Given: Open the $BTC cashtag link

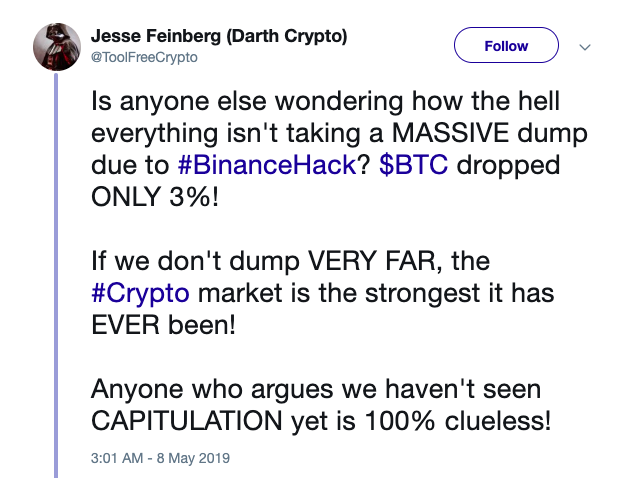Looking at the screenshot, I should (x=413, y=165).
